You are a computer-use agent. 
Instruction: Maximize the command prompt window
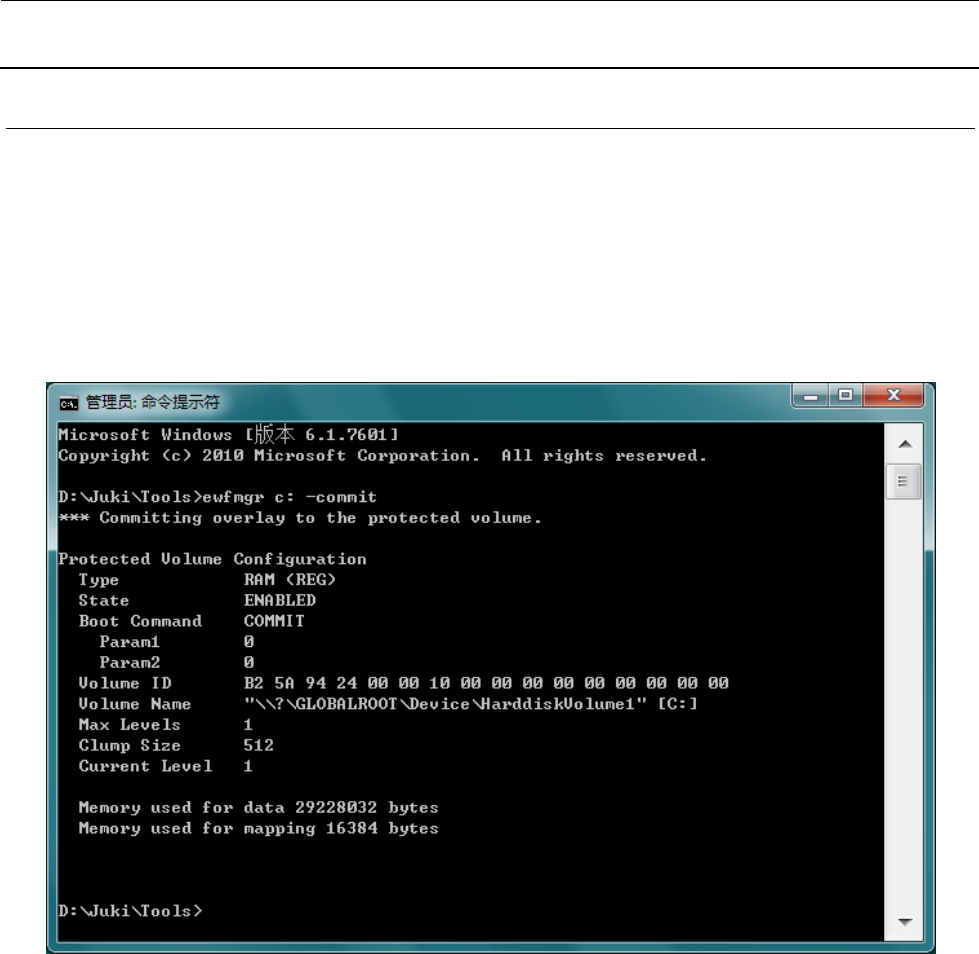(845, 396)
